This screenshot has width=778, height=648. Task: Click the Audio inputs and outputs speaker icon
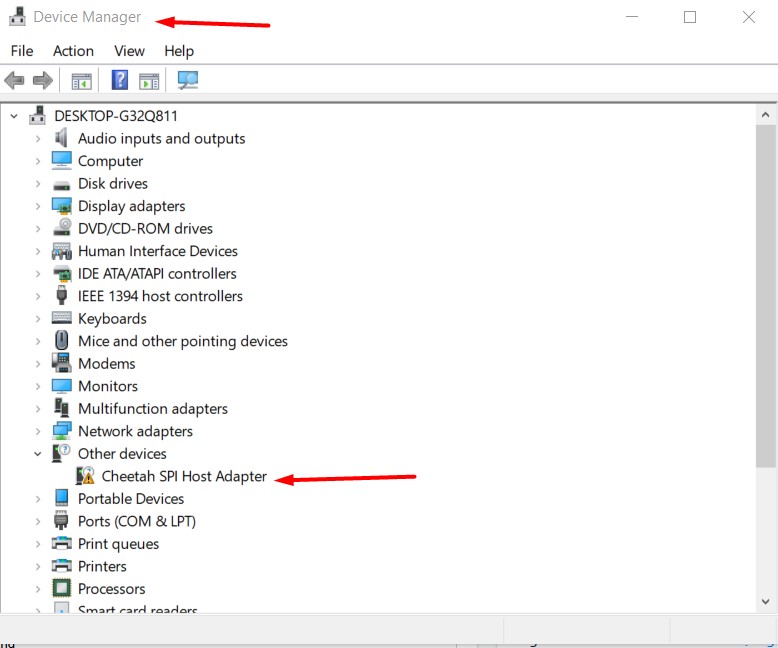pyautogui.click(x=62, y=138)
